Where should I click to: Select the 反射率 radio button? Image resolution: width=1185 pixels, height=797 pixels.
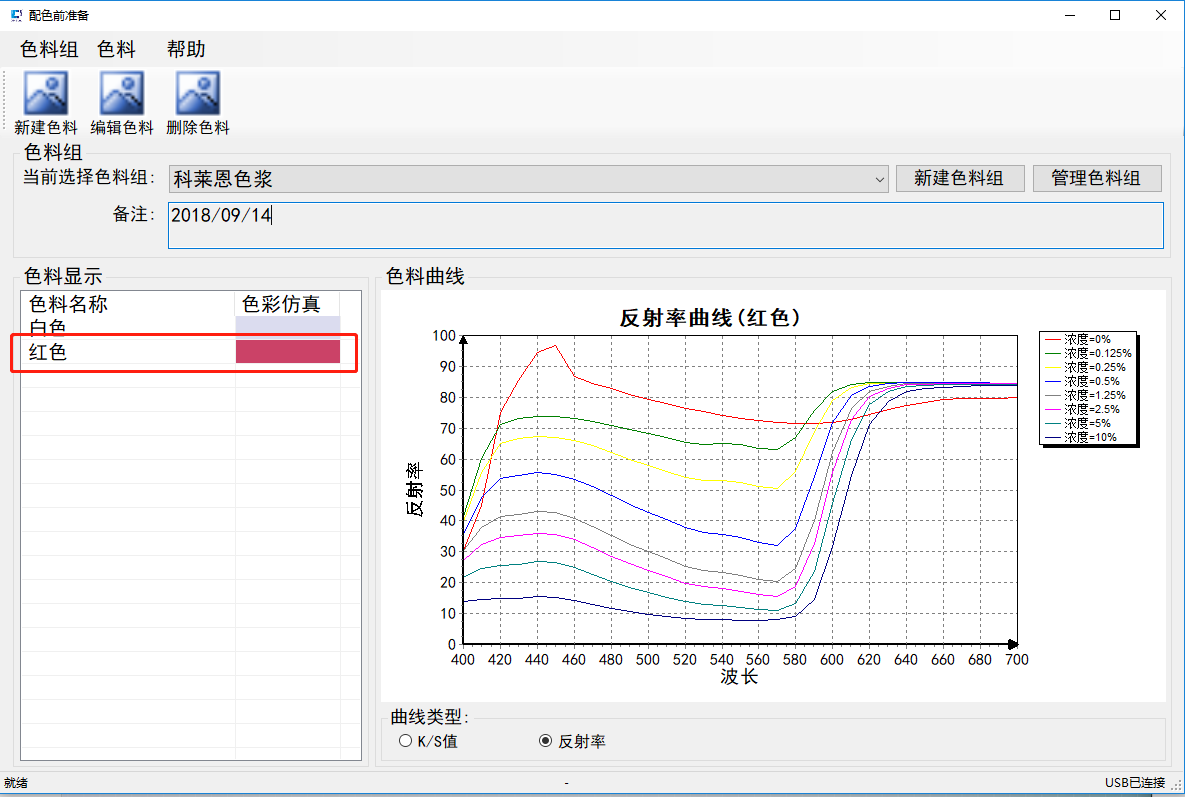pos(545,741)
